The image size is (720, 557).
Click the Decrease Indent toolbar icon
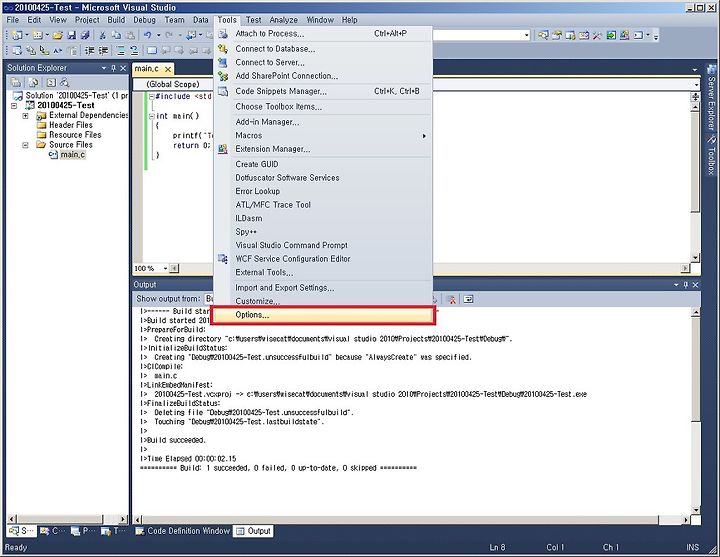(x=90, y=51)
